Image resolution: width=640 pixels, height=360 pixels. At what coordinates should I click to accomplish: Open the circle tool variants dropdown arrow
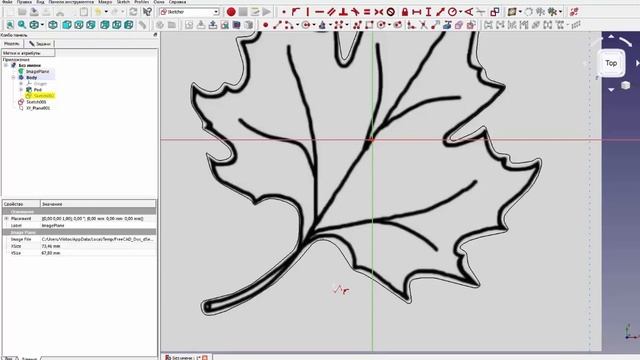(314, 25)
